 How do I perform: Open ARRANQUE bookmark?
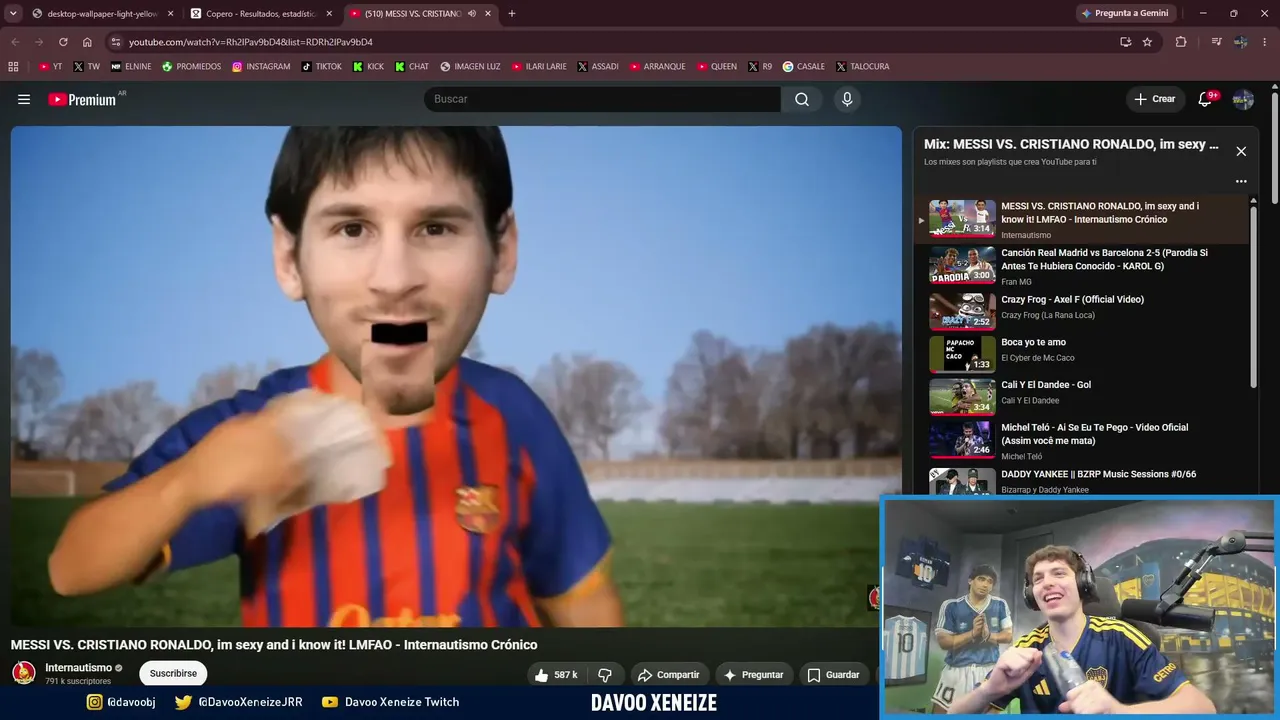pos(657,67)
